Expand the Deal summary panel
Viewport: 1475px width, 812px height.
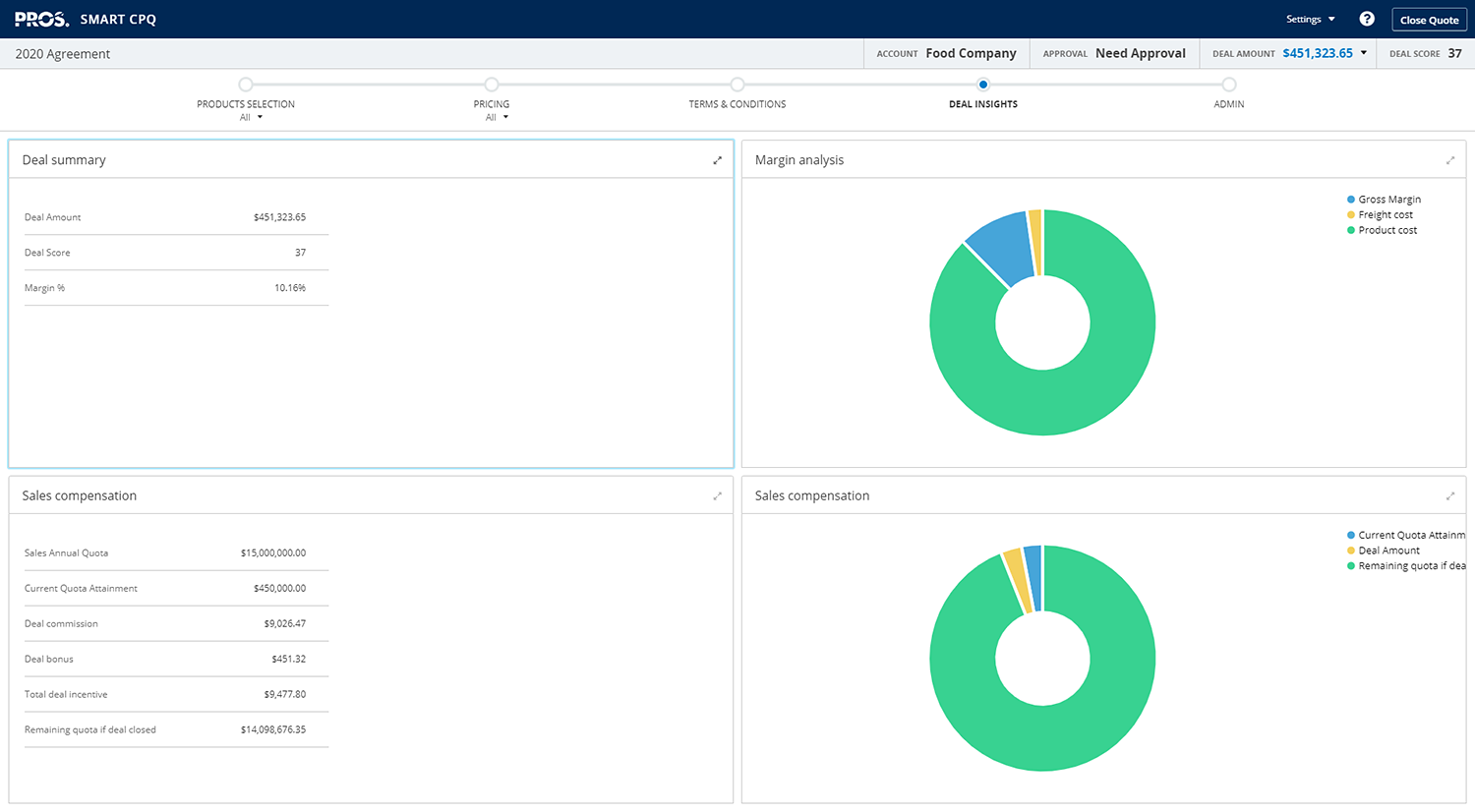[717, 160]
